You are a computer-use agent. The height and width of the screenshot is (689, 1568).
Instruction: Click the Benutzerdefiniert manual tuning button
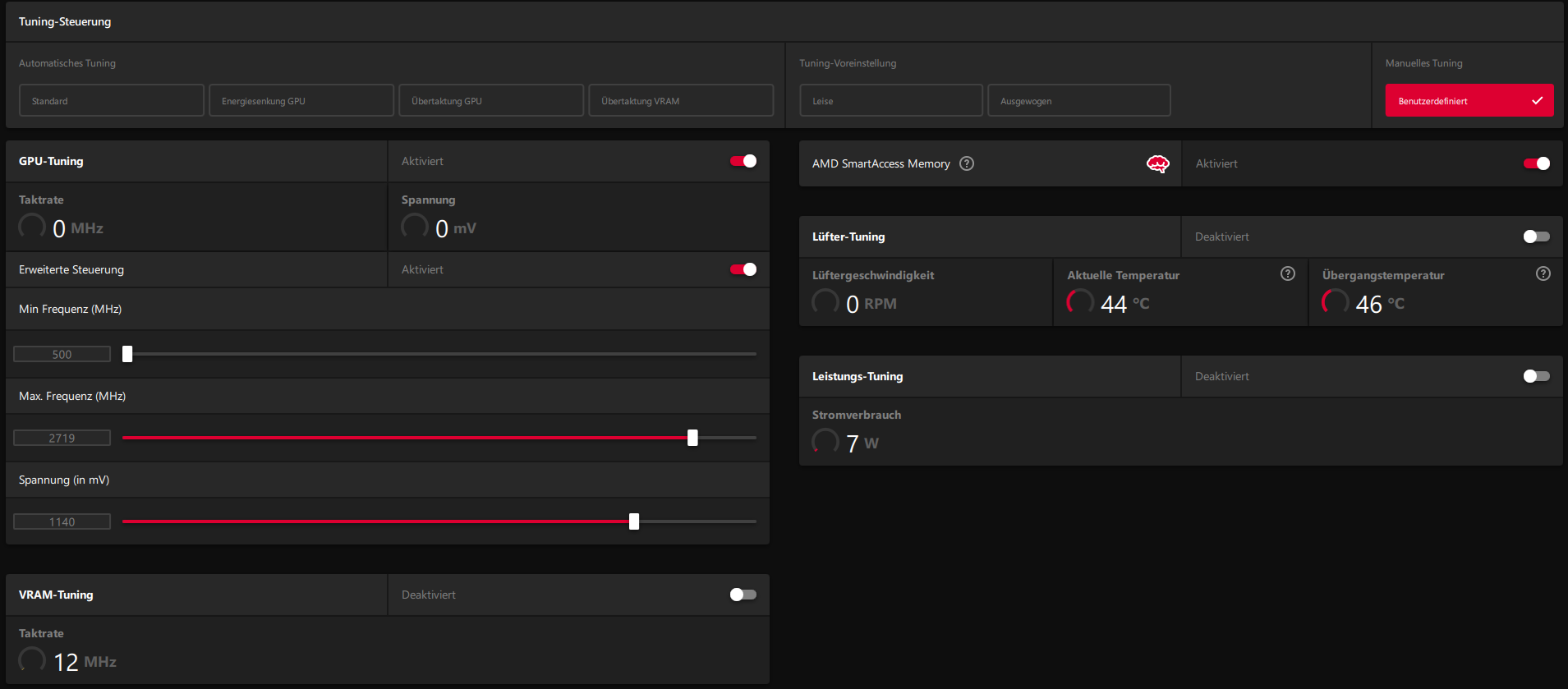point(1469,100)
